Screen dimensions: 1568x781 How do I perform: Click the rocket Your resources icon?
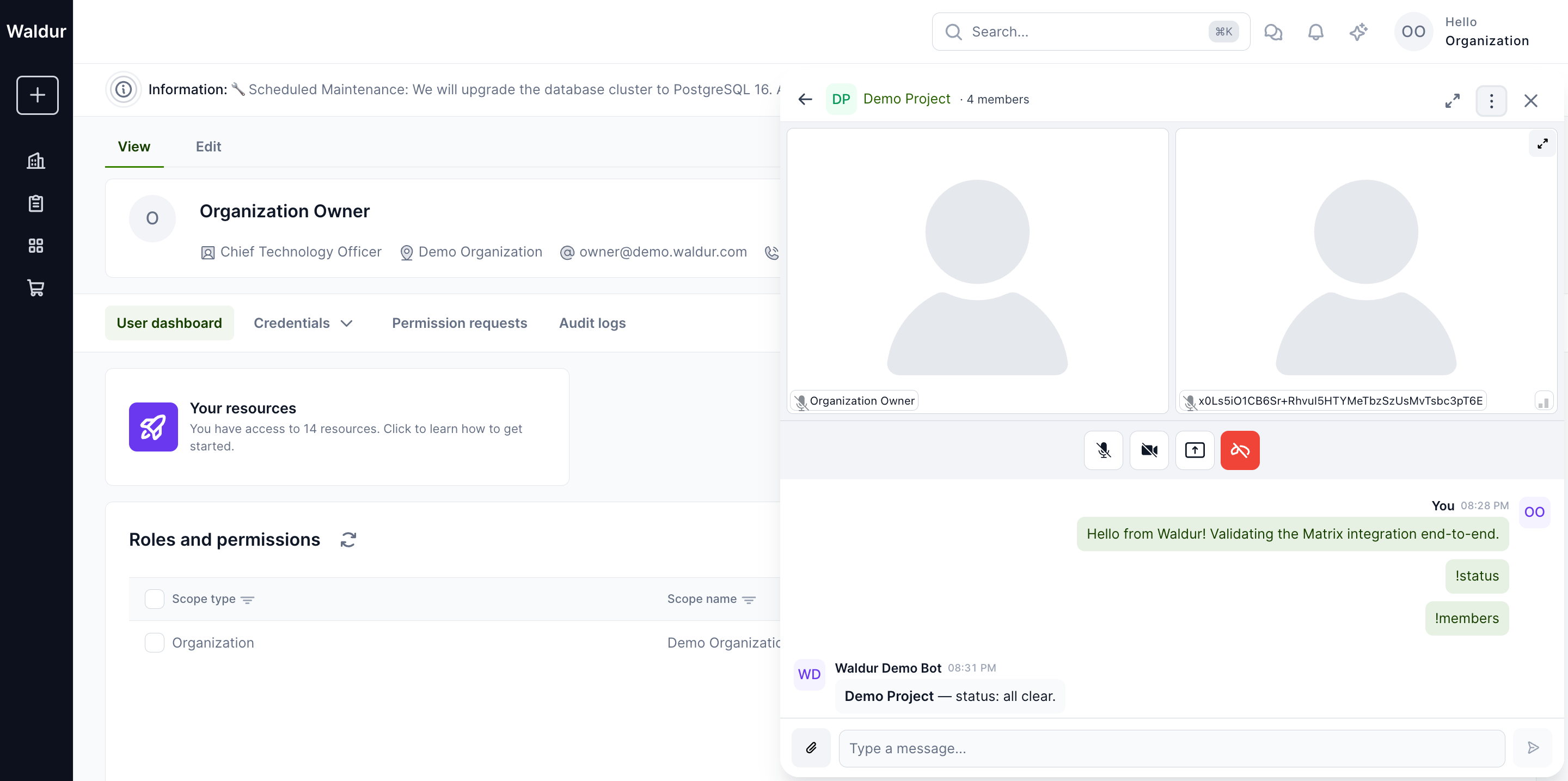154,427
